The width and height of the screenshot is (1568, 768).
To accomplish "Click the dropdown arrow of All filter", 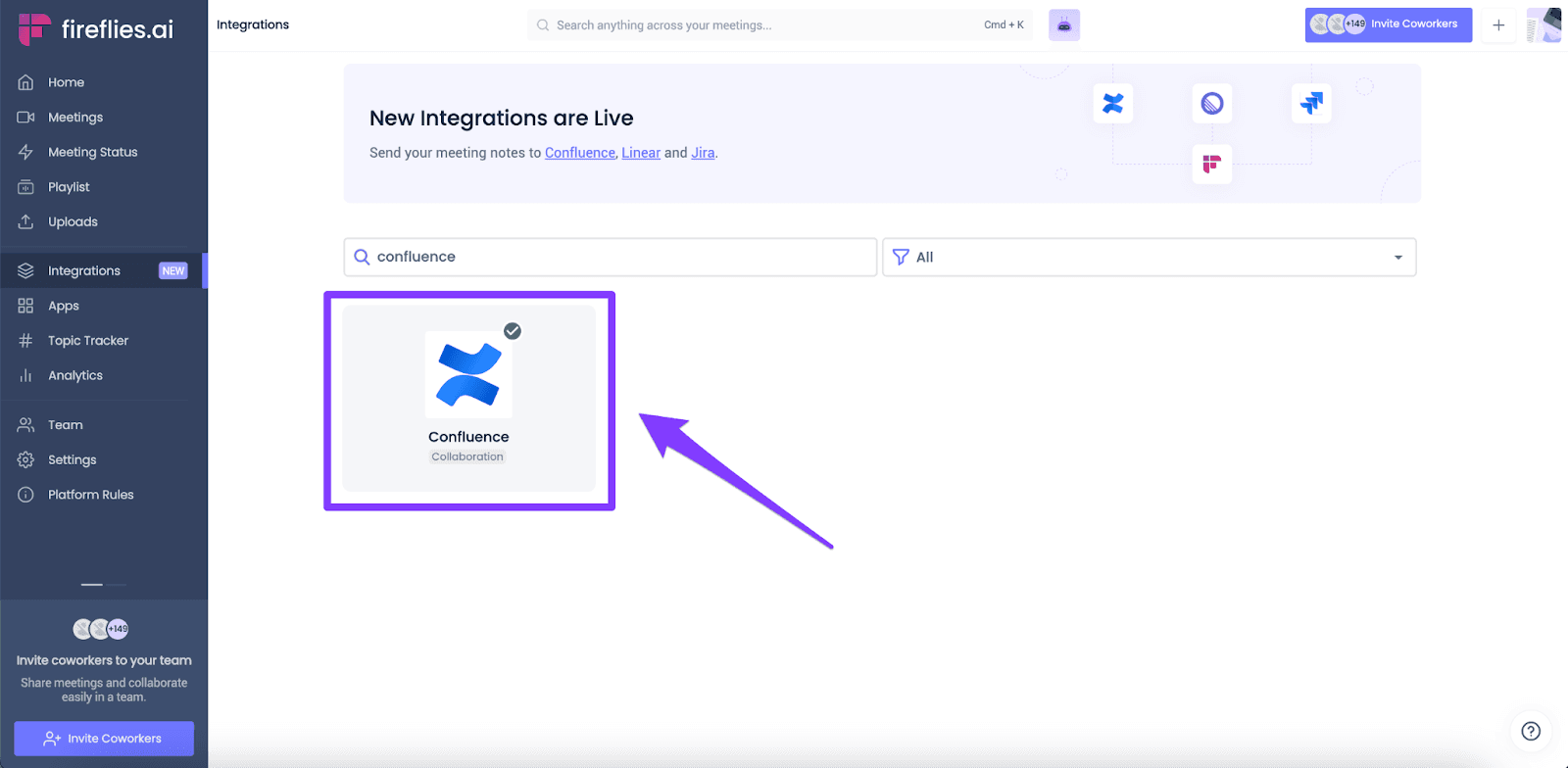I will click(1398, 258).
